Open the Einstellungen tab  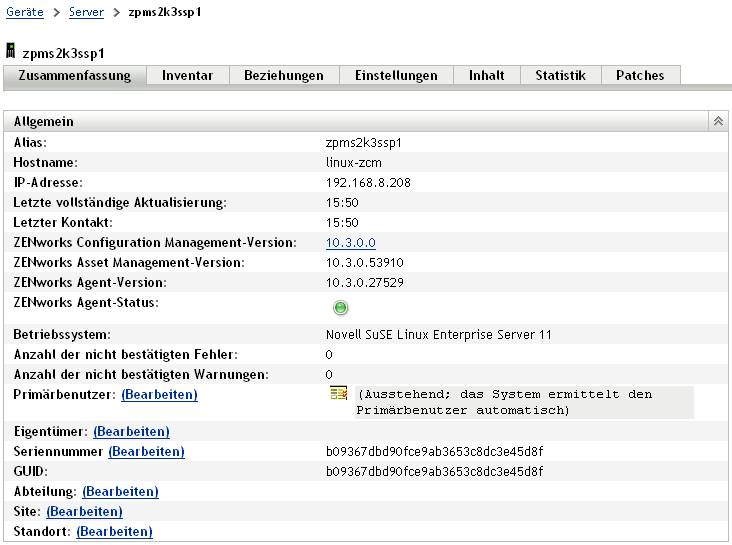[x=396, y=75]
